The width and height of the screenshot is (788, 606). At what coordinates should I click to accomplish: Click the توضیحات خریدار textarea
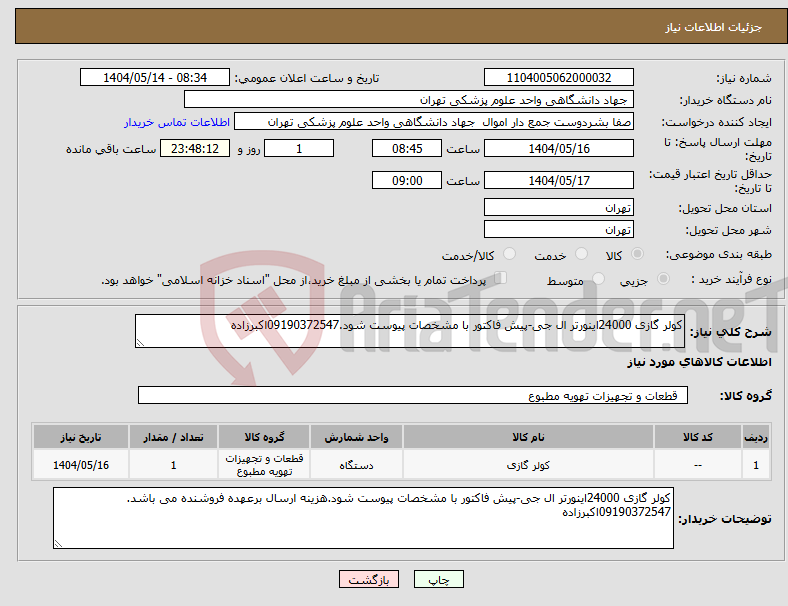coord(363,518)
